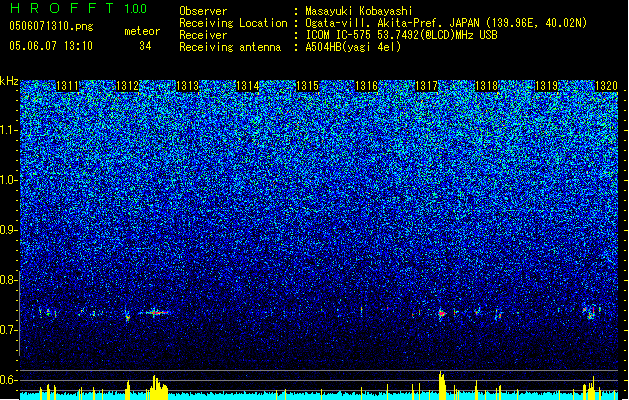Click the version number 1.0.0
The image size is (629, 400).
point(136,9)
